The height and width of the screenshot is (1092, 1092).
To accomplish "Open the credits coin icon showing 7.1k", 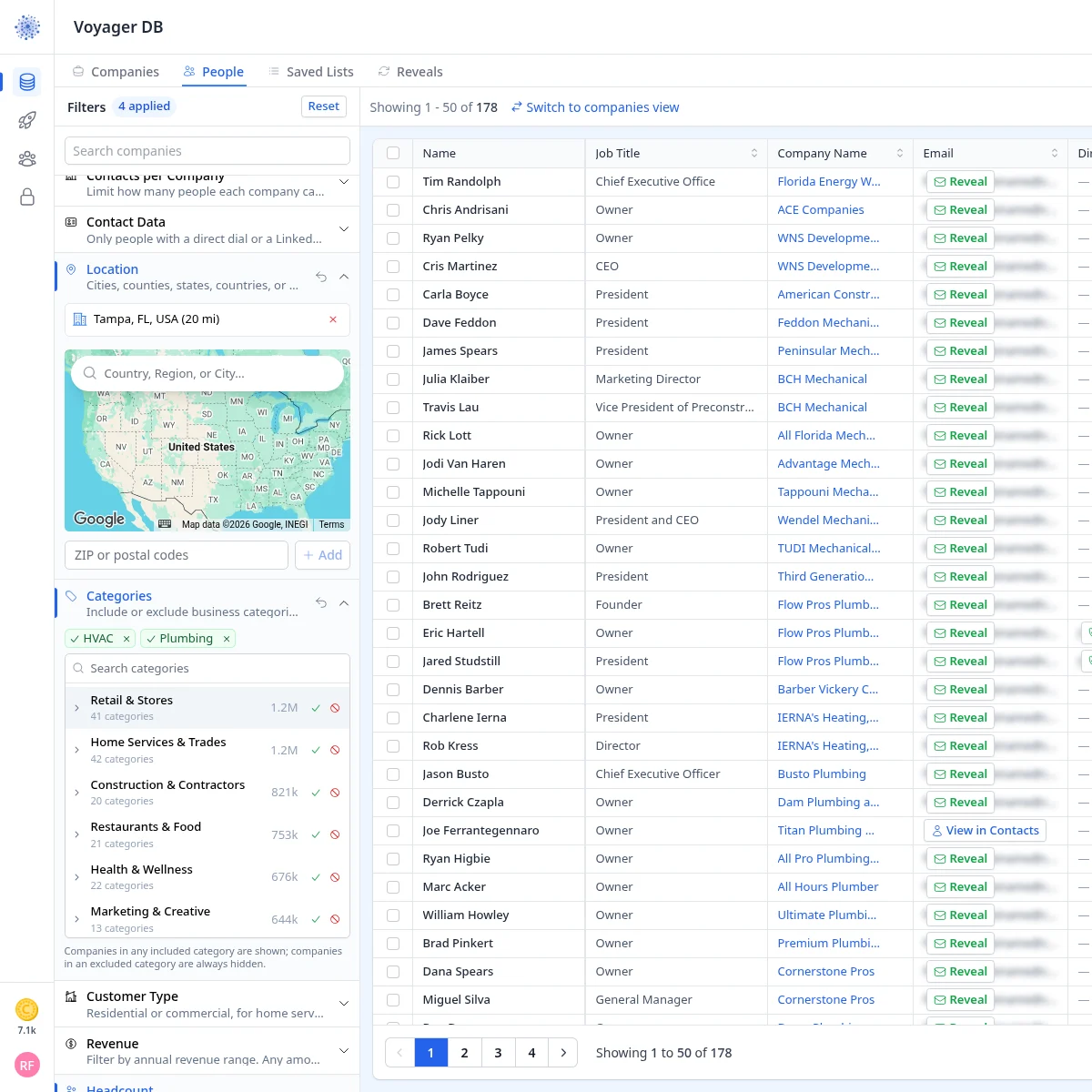I will click(x=27, y=1009).
